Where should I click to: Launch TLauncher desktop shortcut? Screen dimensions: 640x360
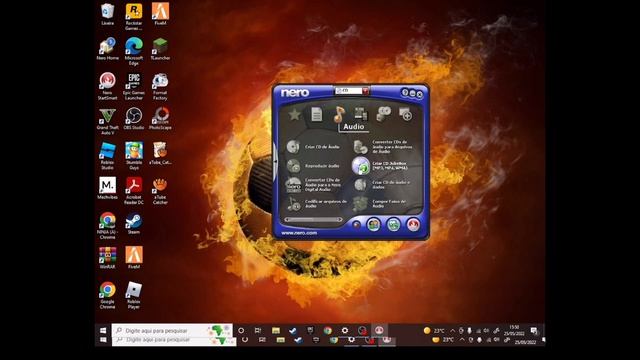160,49
